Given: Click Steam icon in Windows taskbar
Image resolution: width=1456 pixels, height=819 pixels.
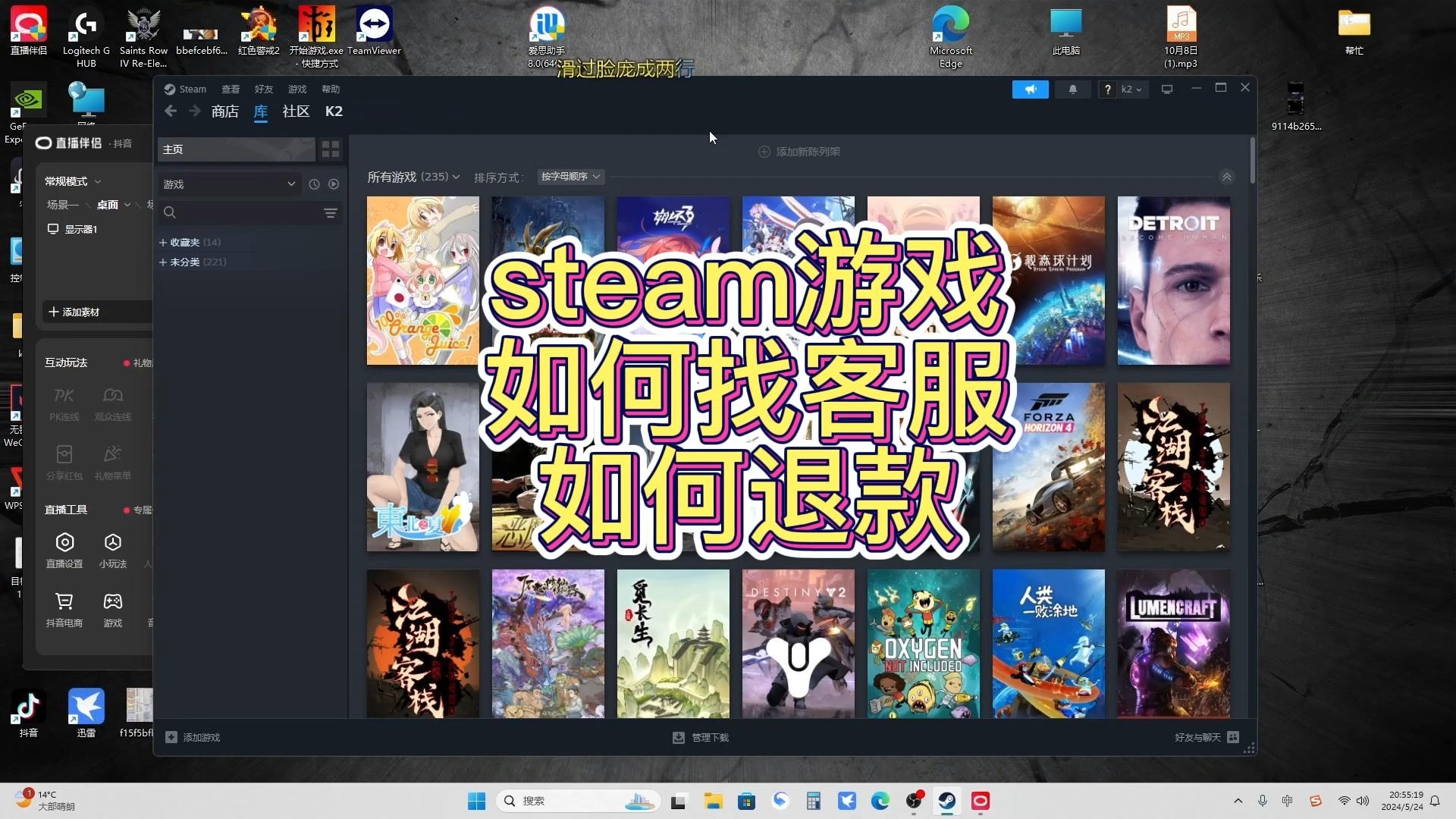Looking at the screenshot, I should click(x=947, y=801).
